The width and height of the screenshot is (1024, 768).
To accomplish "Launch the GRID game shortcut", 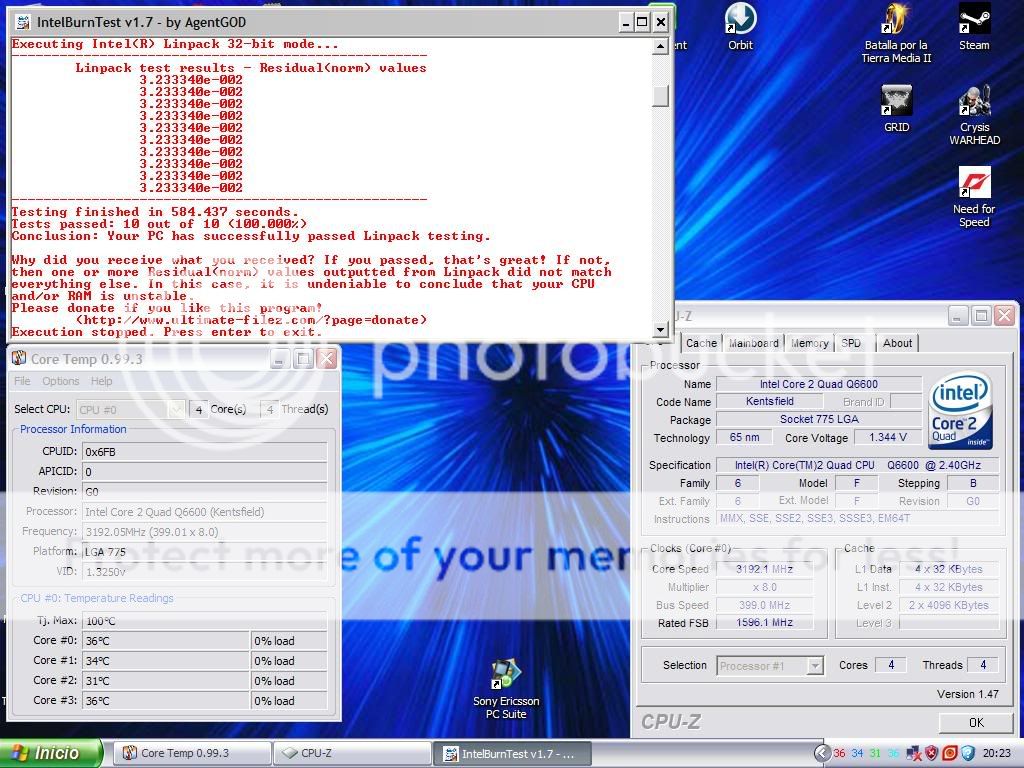I will [896, 108].
